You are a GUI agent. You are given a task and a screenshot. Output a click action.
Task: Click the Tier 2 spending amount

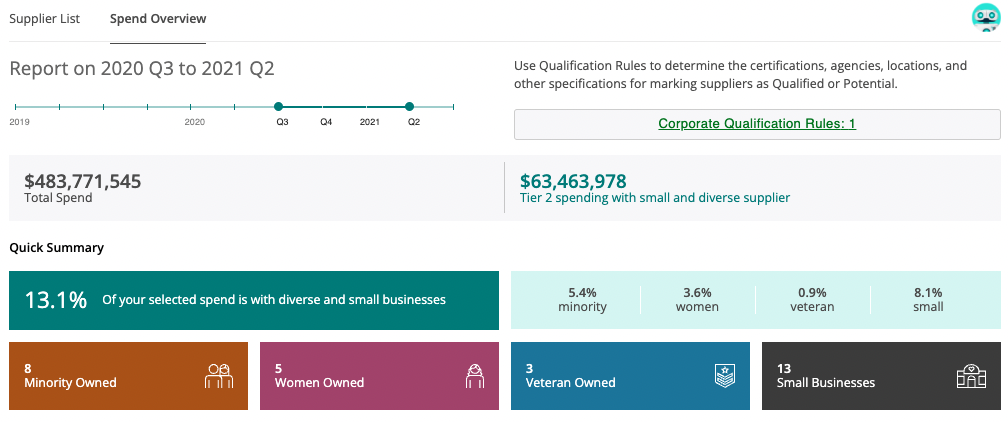coord(573,181)
